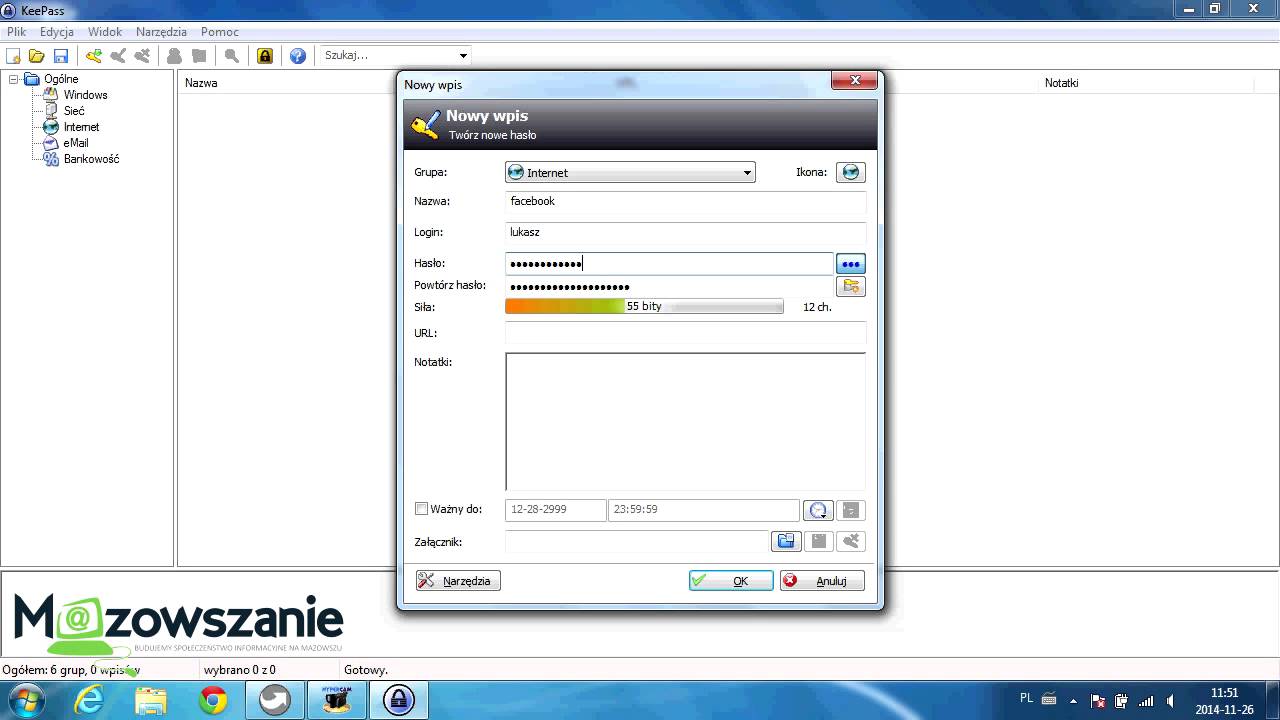This screenshot has height=720, width=1280.
Task: Click the Nazwa column header
Action: tap(201, 83)
